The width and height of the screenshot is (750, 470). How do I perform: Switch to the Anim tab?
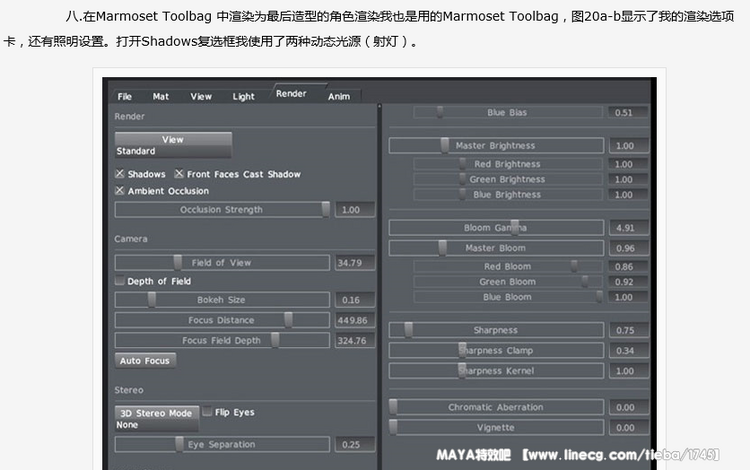[x=339, y=97]
